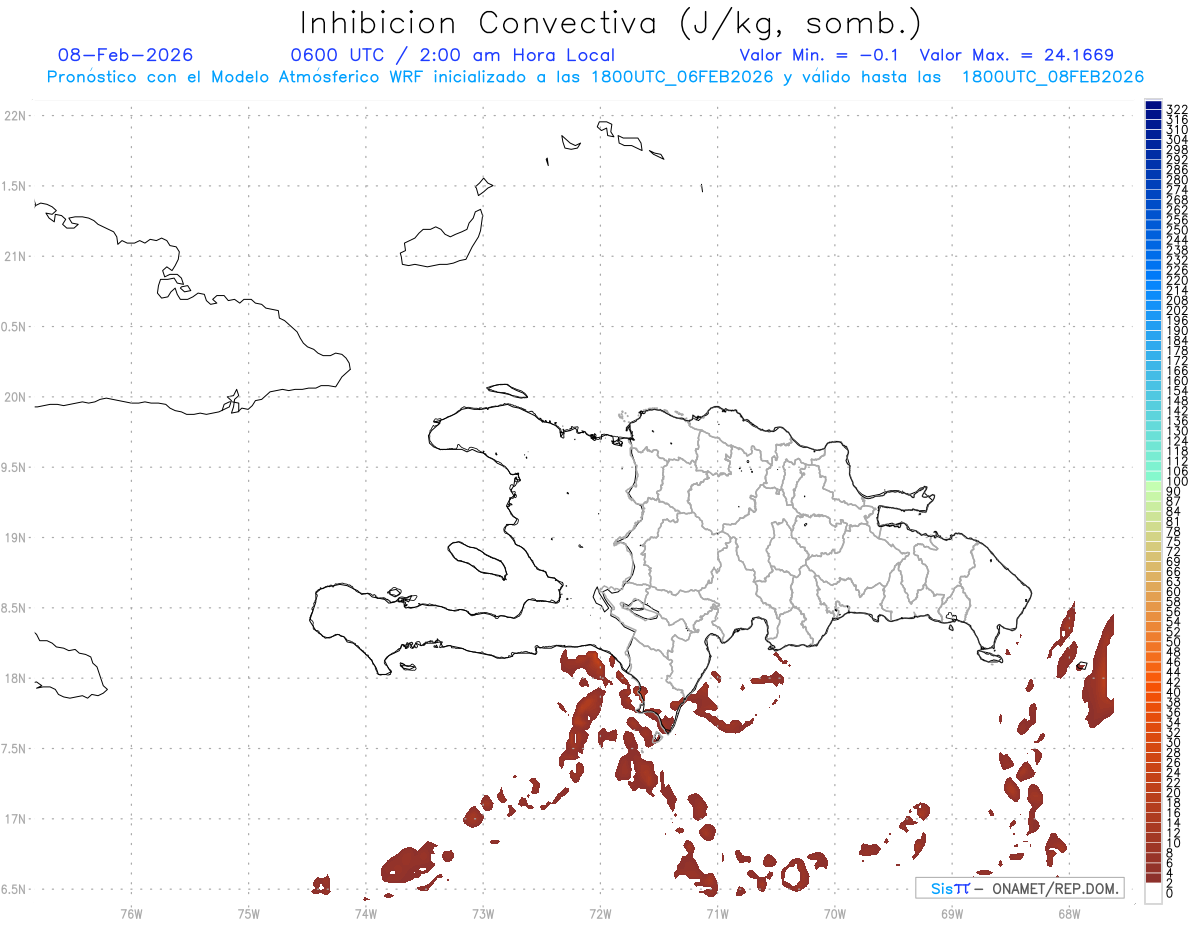Click the "Valor Max. = 24.1669" readout
The image size is (1200, 927).
pyautogui.click(x=1016, y=55)
